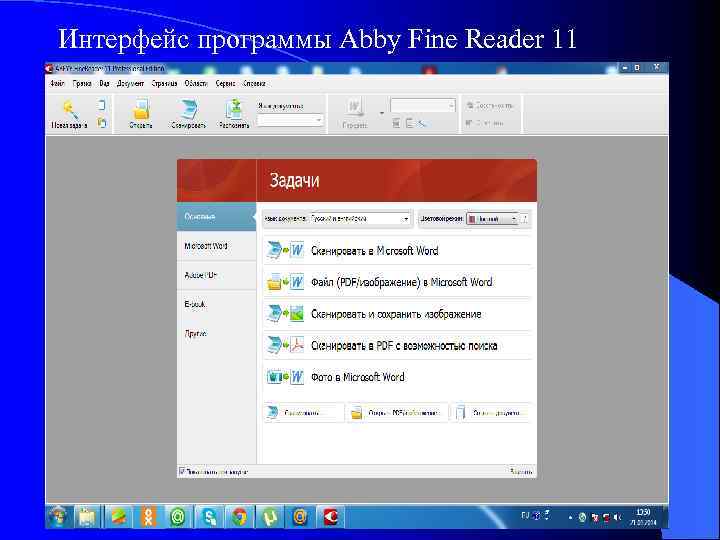The width and height of the screenshot is (720, 540).
Task: Click the Новая задача wand icon
Action: [x=70, y=110]
